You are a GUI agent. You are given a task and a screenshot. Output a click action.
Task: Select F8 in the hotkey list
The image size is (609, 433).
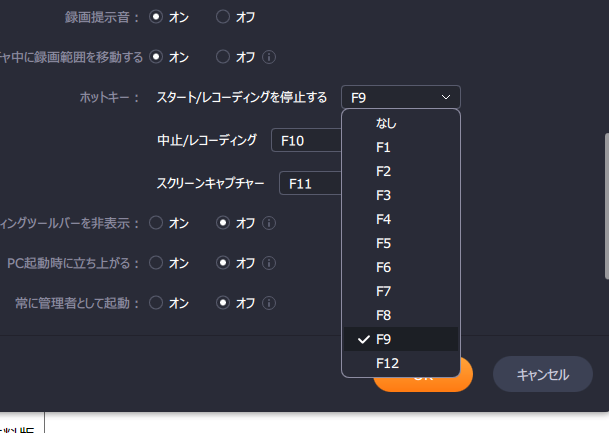(401, 315)
